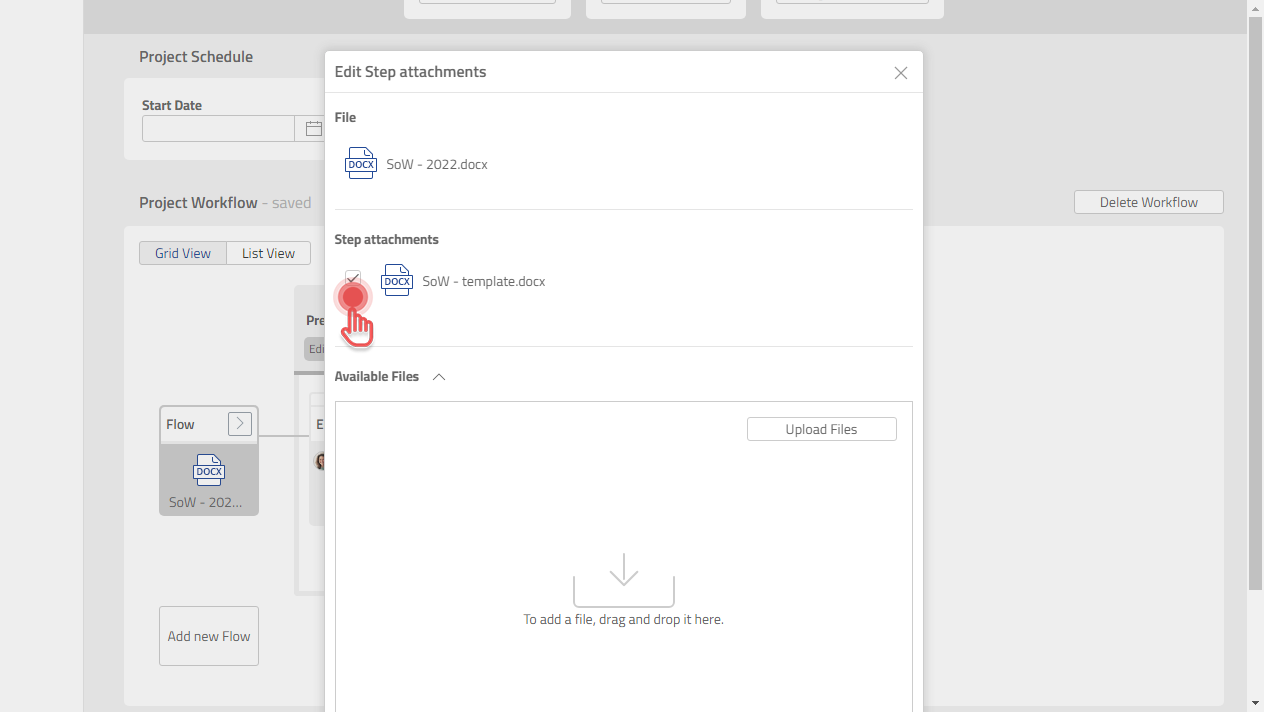Collapse the Available Files section
1264x712 pixels.
pyautogui.click(x=438, y=377)
